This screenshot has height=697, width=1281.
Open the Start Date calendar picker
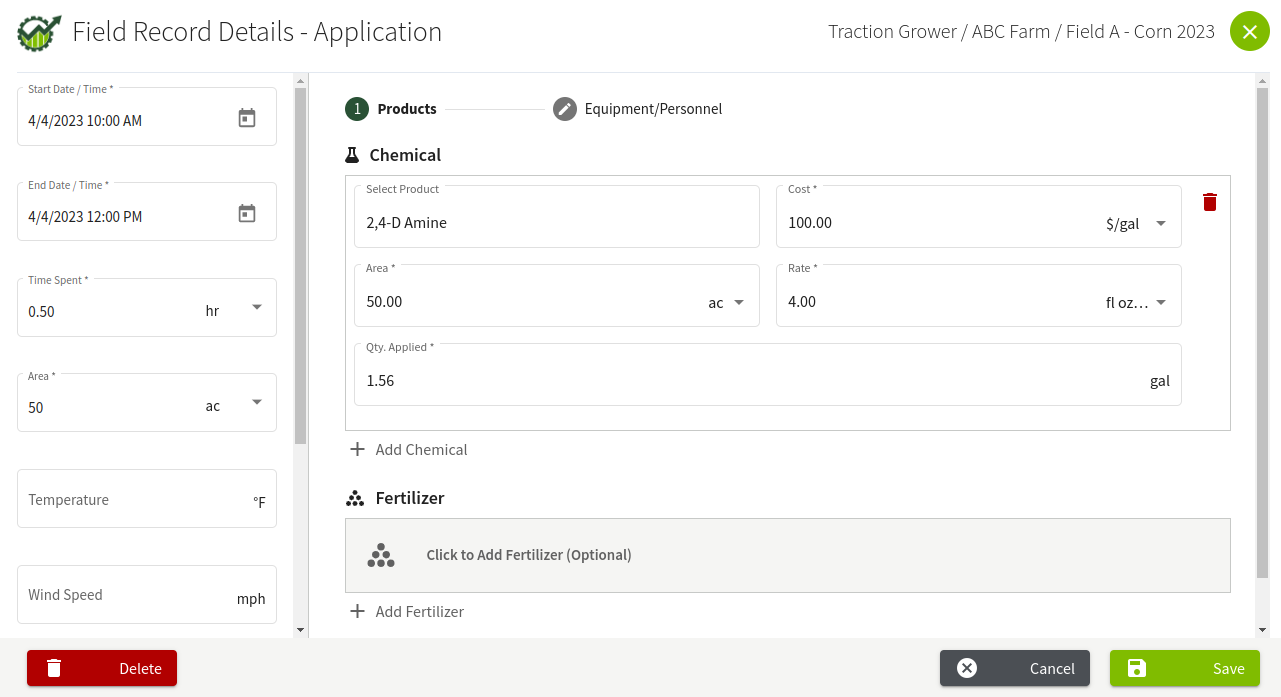[x=247, y=118]
